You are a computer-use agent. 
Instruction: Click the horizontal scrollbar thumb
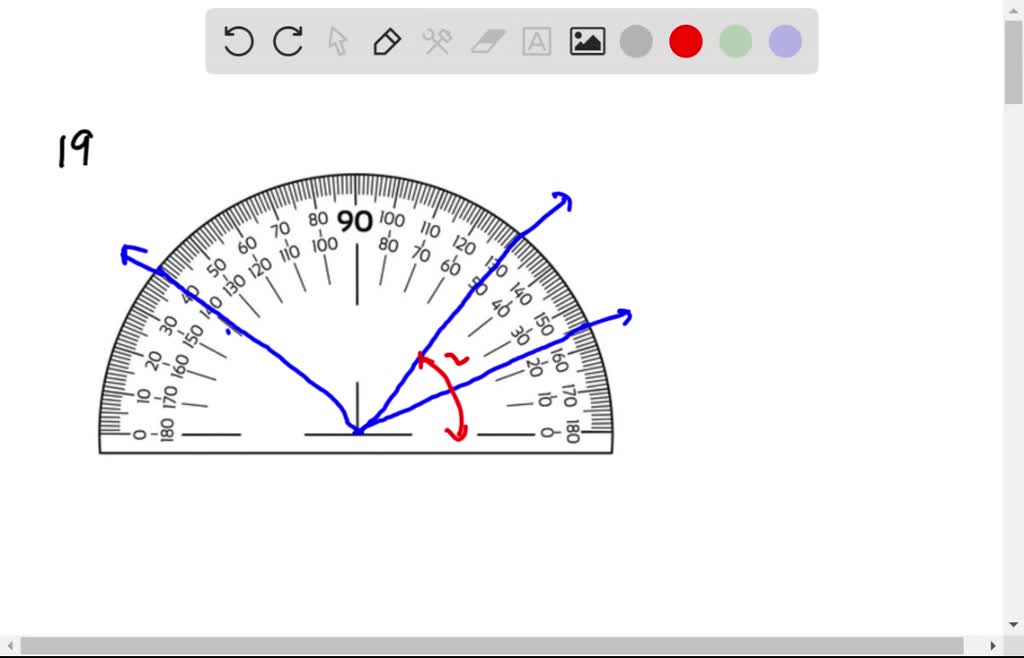[x=492, y=646]
